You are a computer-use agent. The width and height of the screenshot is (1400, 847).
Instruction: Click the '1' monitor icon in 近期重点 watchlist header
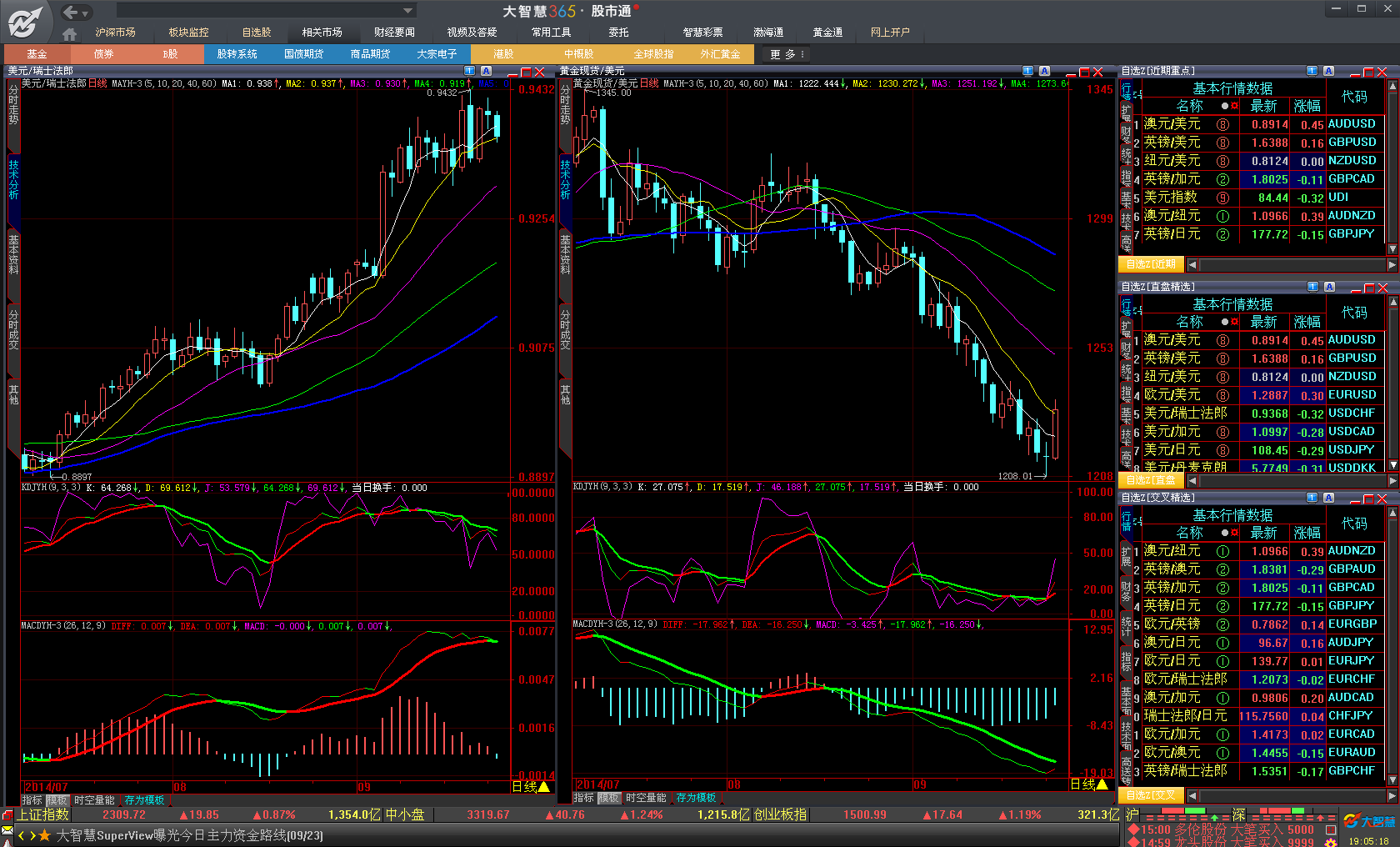tap(1312, 71)
